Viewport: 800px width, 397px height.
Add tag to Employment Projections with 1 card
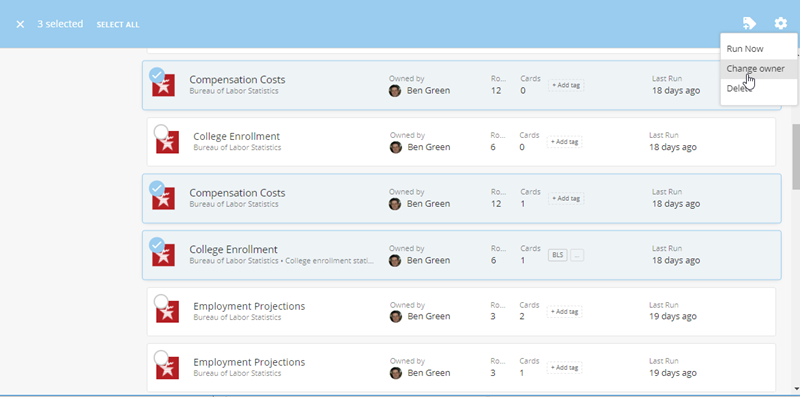pos(564,367)
